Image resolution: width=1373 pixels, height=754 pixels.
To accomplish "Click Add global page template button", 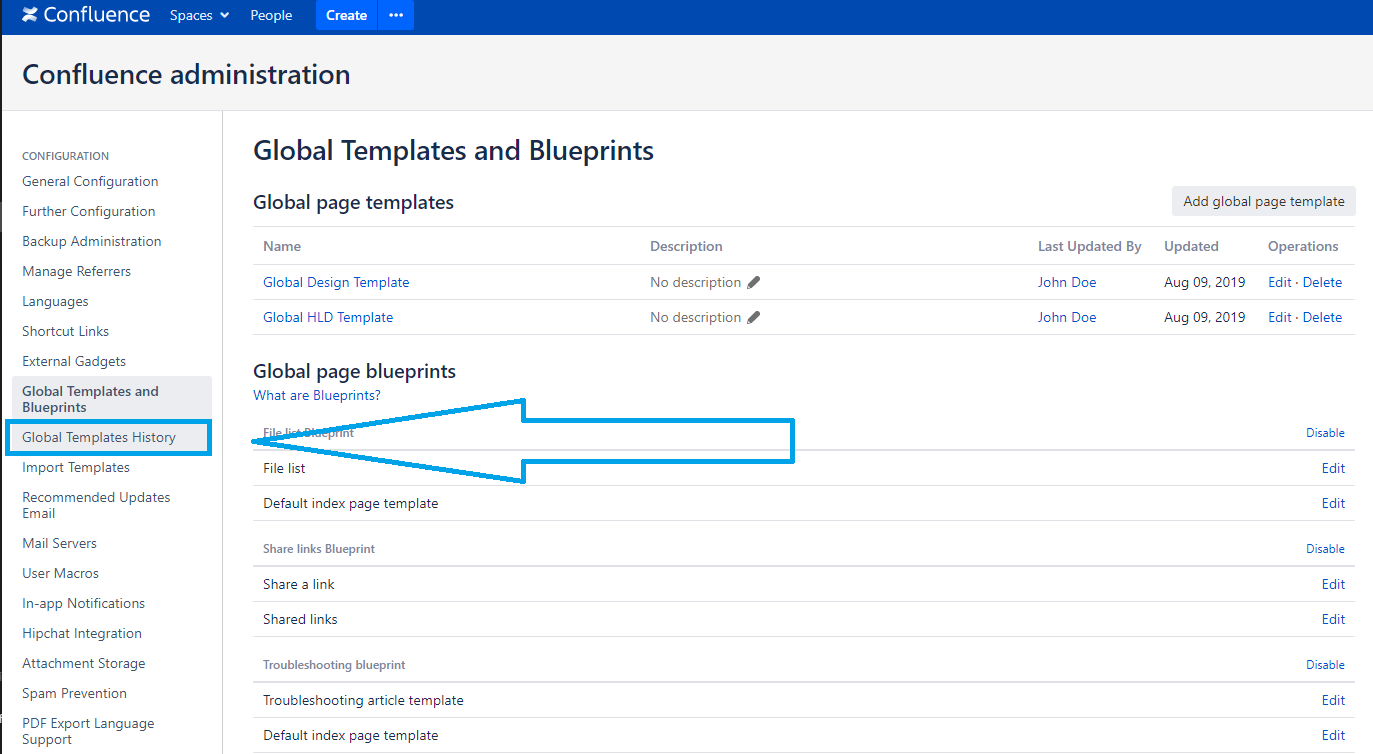I will click(x=1264, y=201).
